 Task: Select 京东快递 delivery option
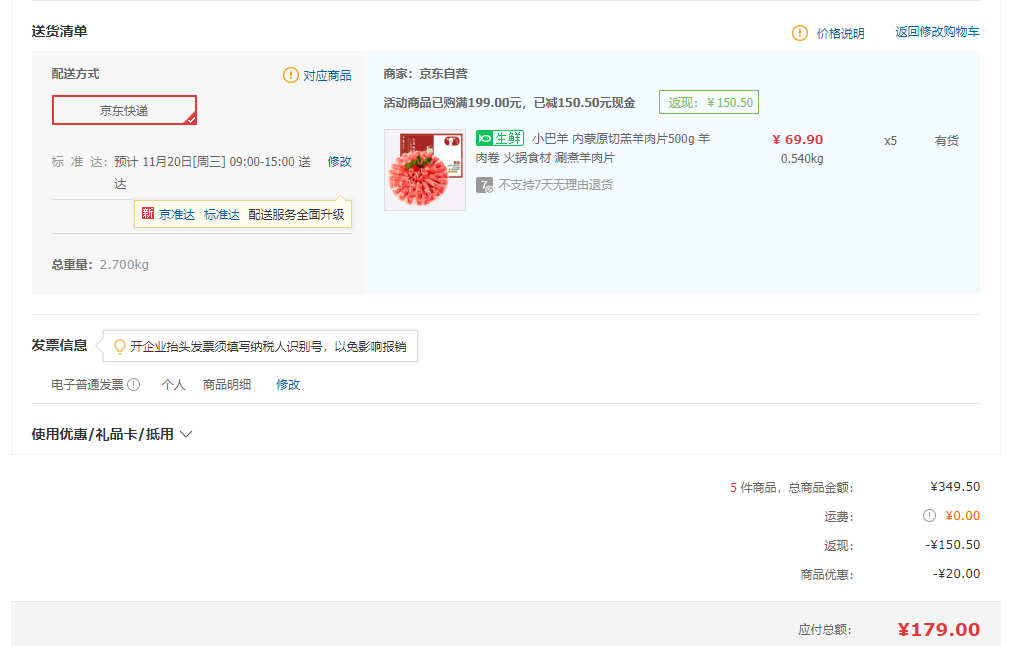125,110
